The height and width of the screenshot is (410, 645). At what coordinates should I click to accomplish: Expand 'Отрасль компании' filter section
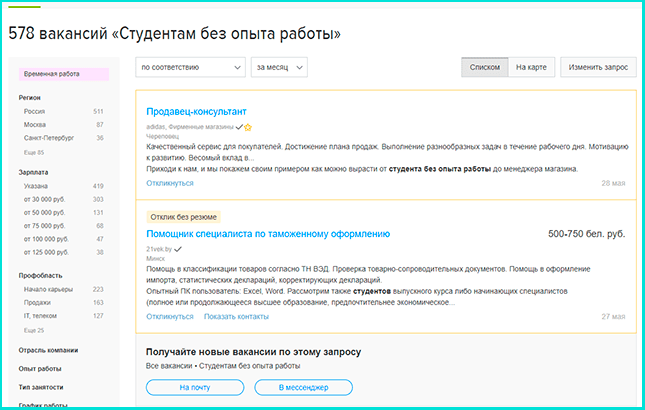pyautogui.click(x=48, y=350)
